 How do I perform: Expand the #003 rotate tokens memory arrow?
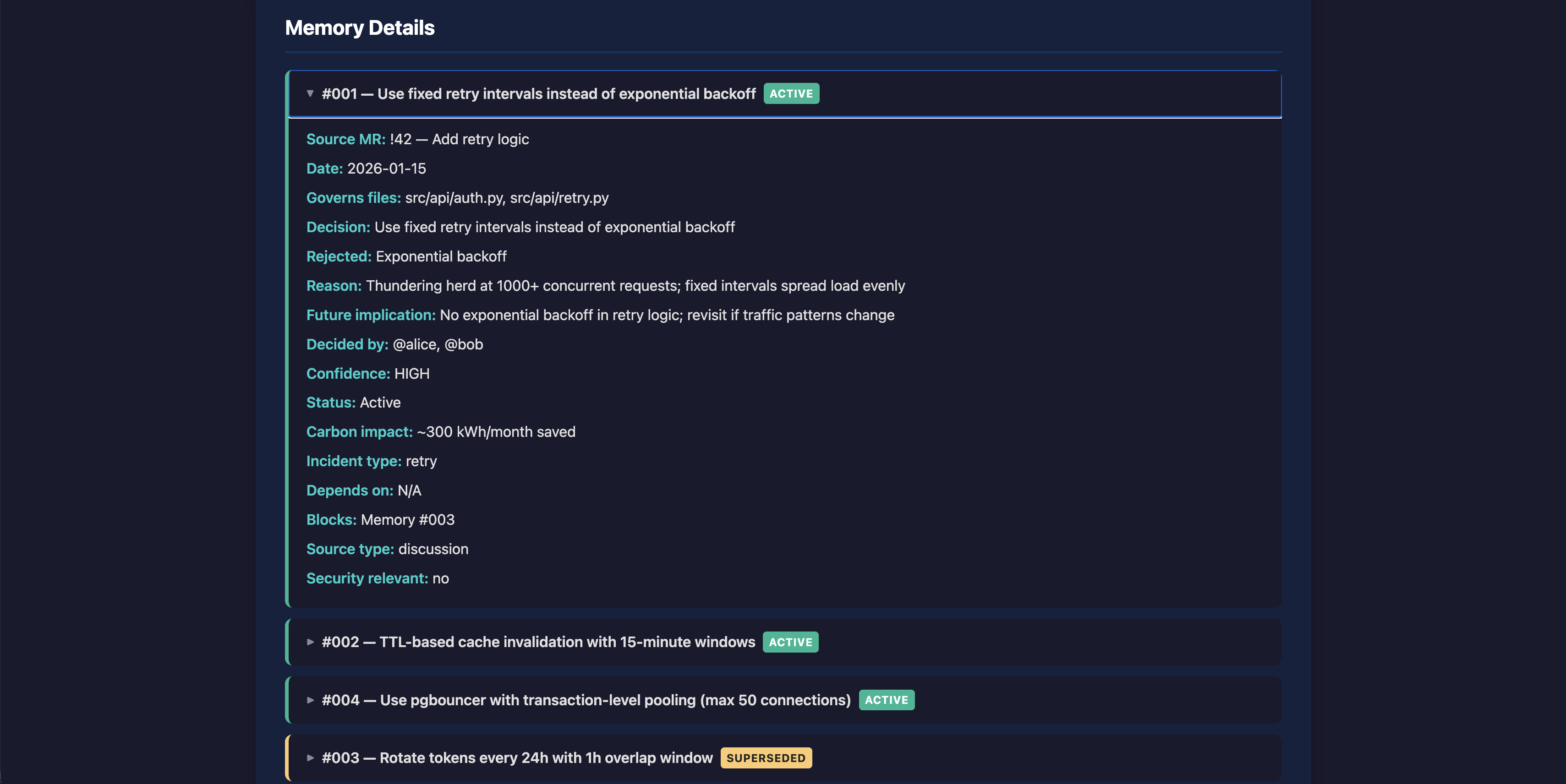tap(310, 758)
